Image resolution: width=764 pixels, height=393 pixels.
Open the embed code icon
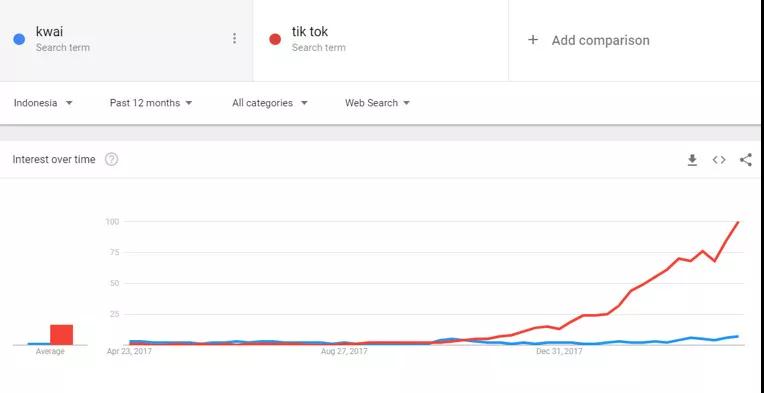719,160
